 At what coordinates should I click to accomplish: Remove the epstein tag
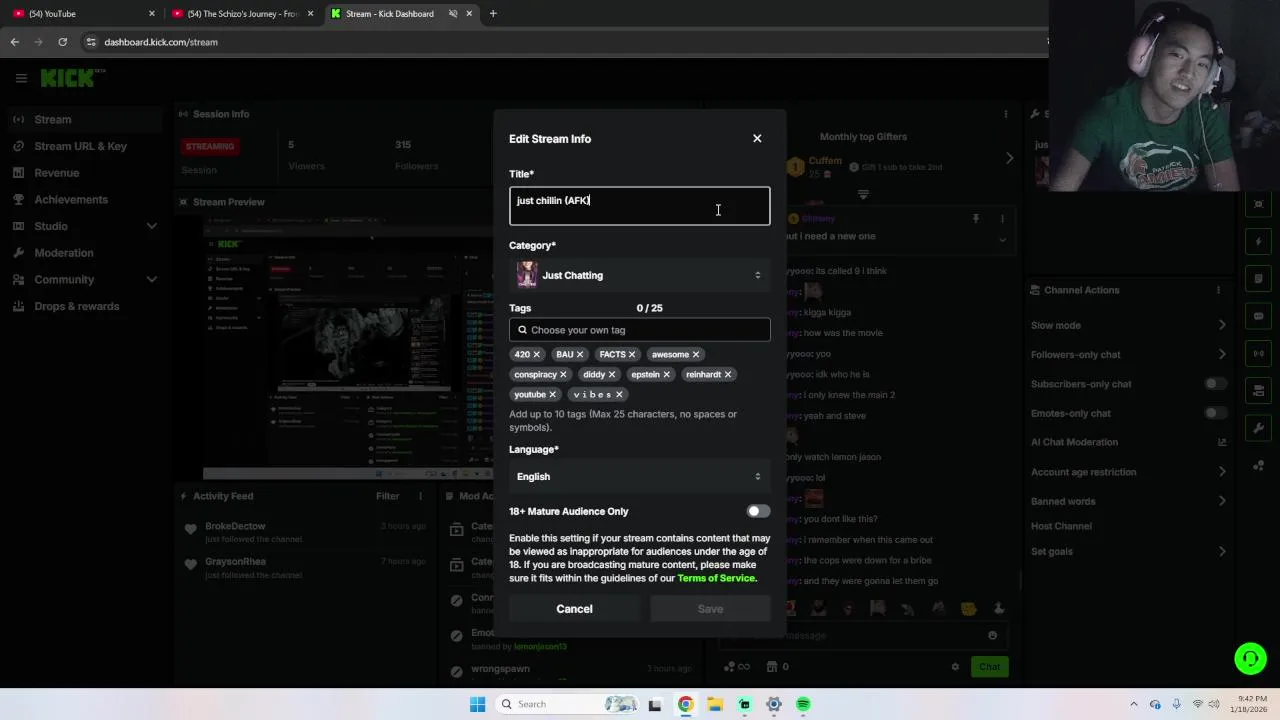pos(666,374)
